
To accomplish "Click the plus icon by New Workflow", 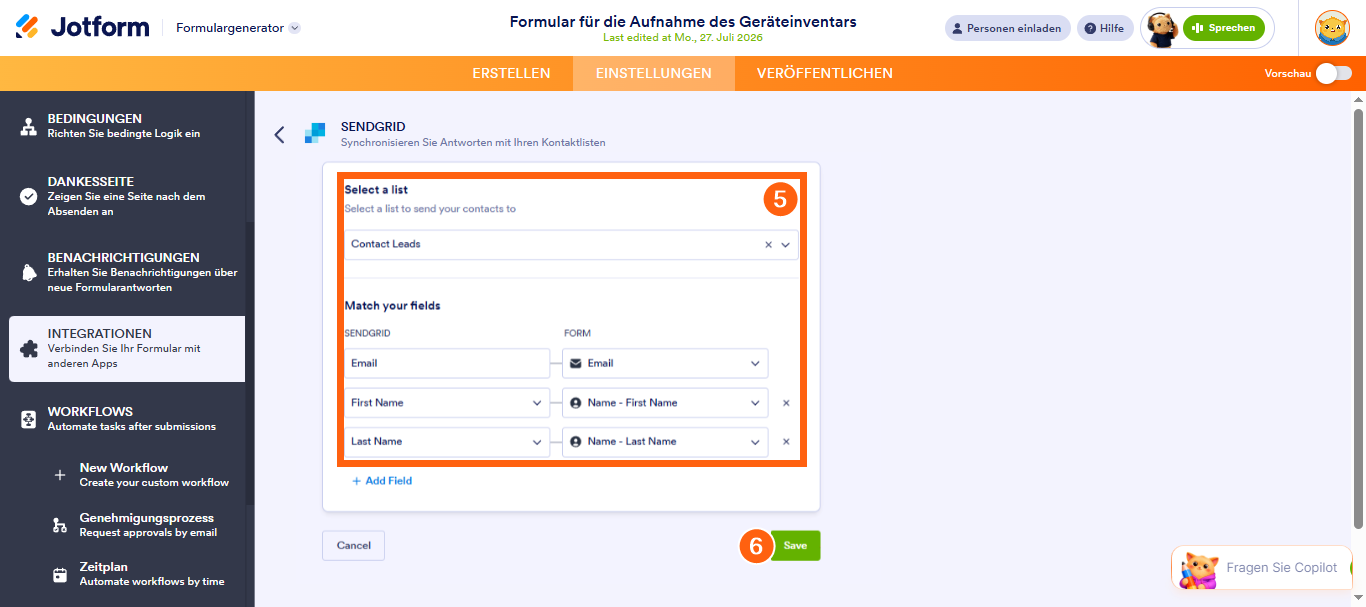I will pyautogui.click(x=60, y=476).
